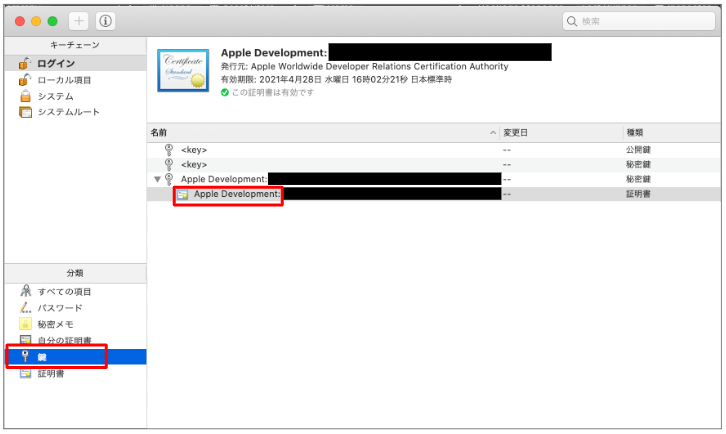Click the 証明書 type cell in list
Image resolution: width=726 pixels, height=434 pixels.
(638, 194)
